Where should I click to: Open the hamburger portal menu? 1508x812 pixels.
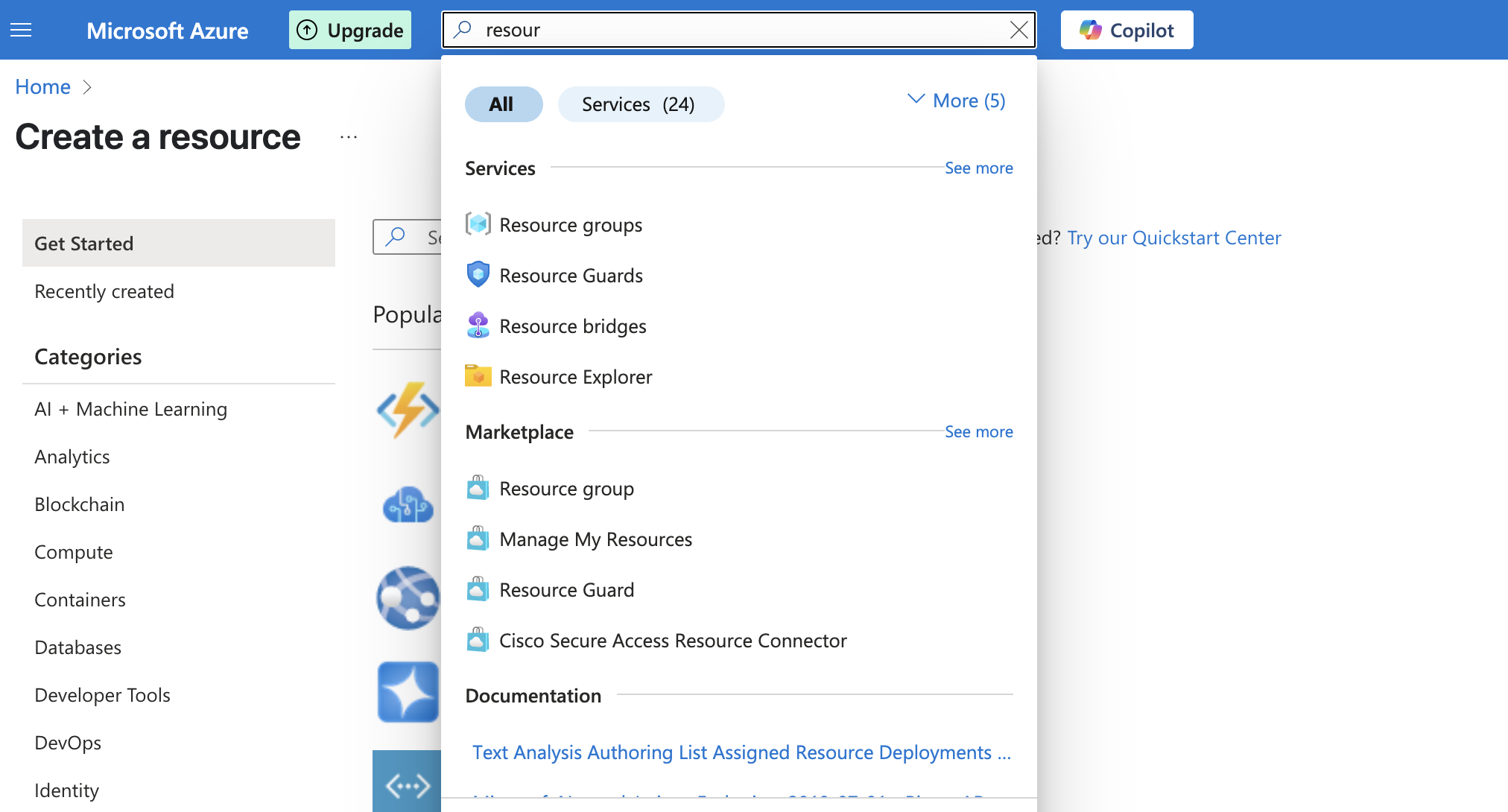tap(21, 30)
